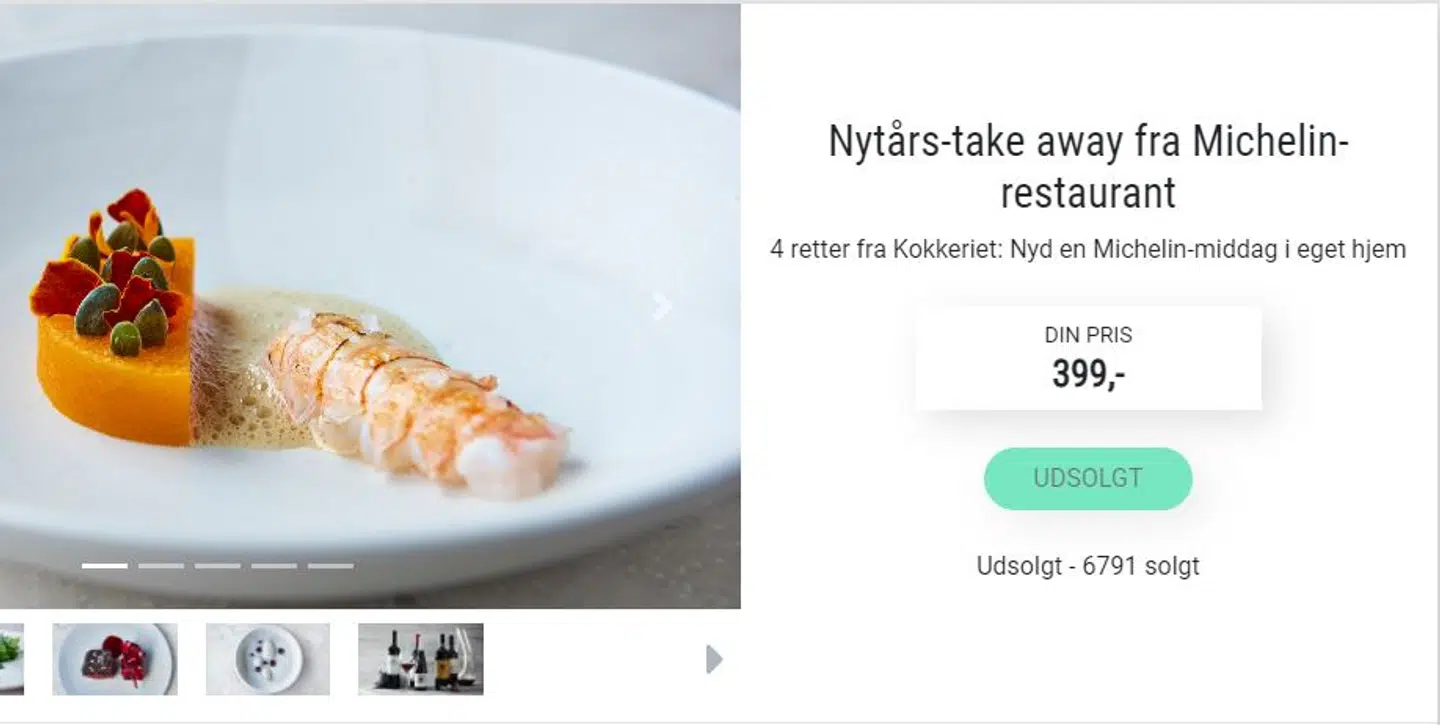
Task: Click the 'Udsolgt - 6791 solgt' status text
Action: coord(1088,566)
